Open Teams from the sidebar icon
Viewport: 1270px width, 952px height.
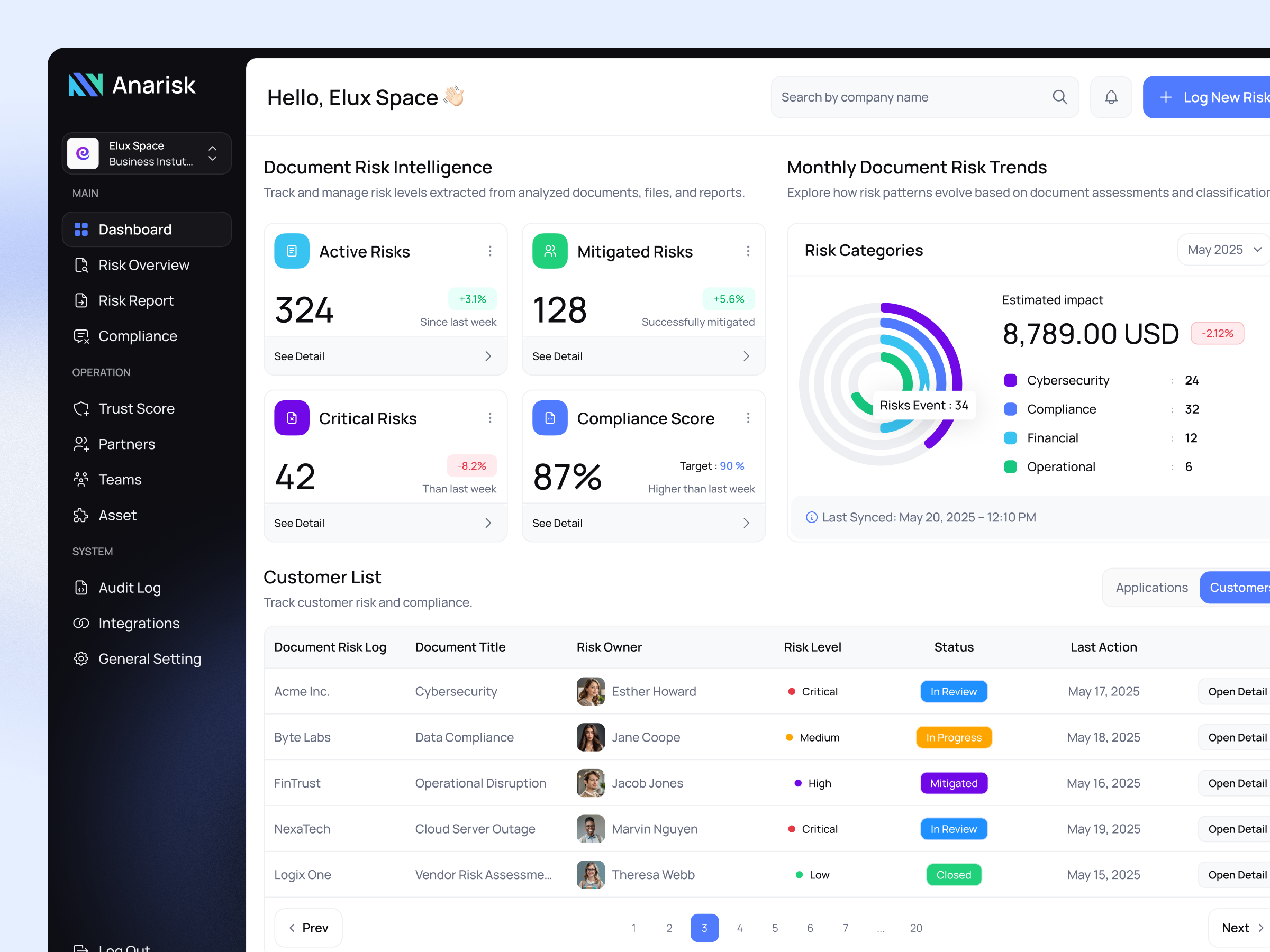pyautogui.click(x=81, y=479)
